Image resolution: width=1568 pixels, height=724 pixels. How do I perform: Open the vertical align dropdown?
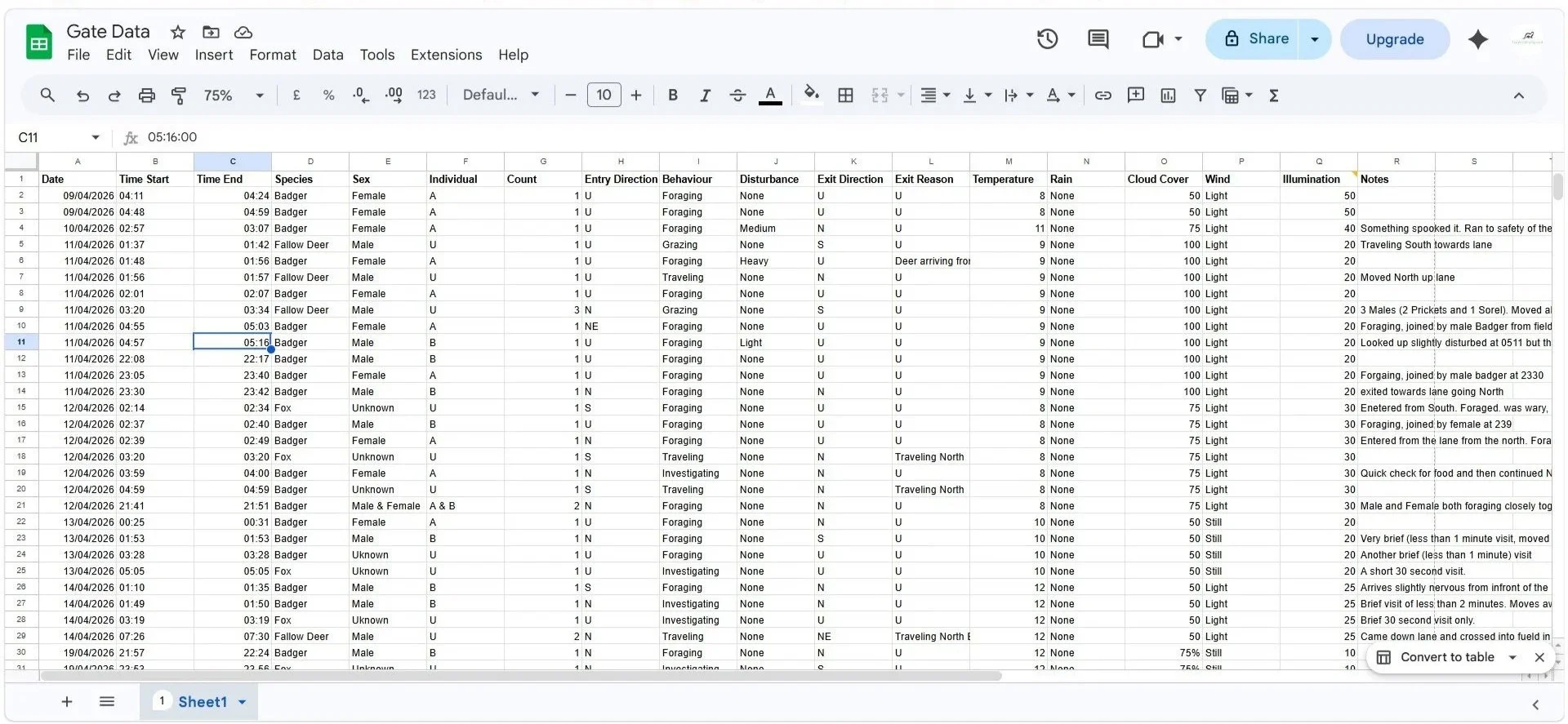[x=977, y=95]
